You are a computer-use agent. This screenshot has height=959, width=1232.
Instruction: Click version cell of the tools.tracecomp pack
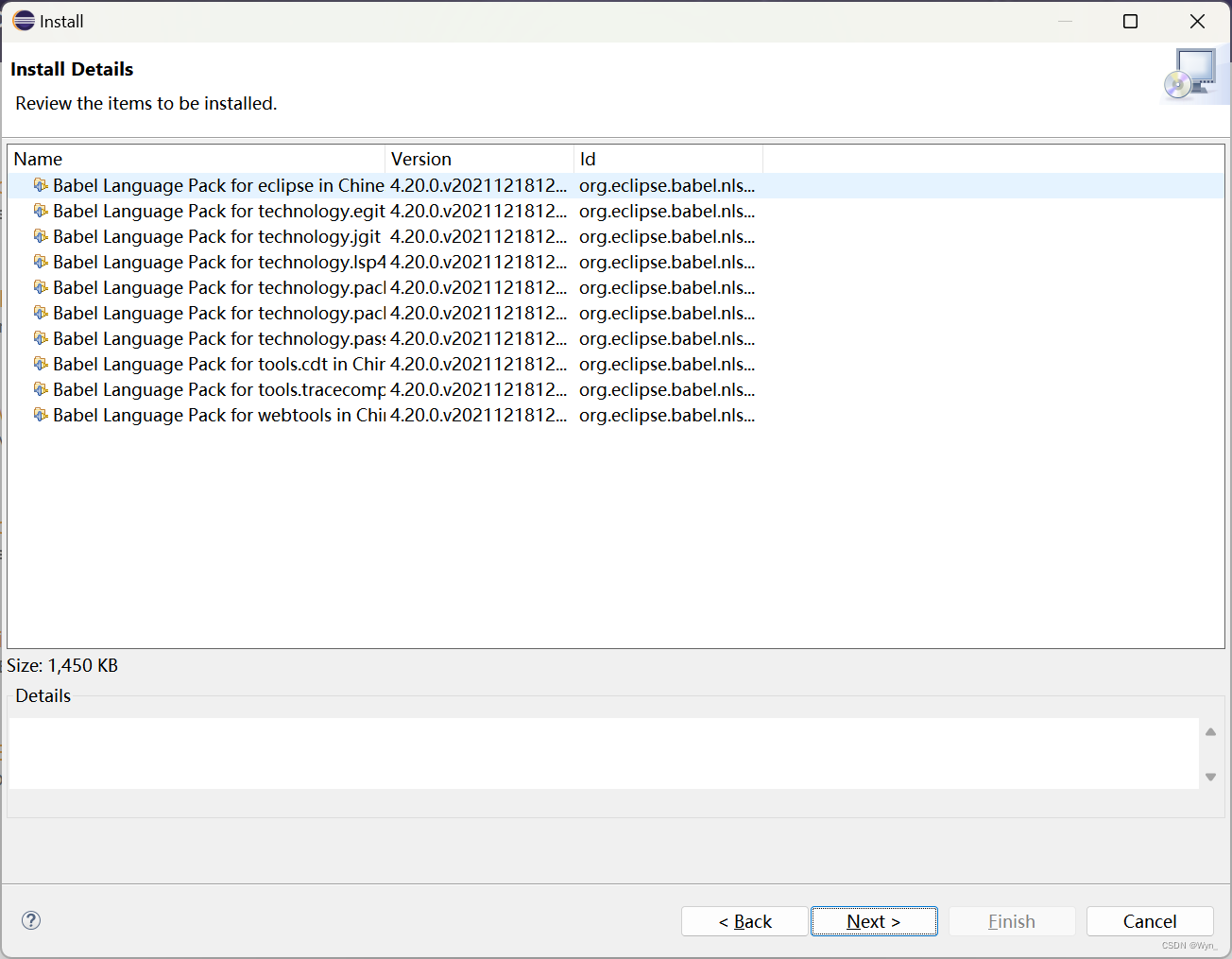tap(479, 389)
